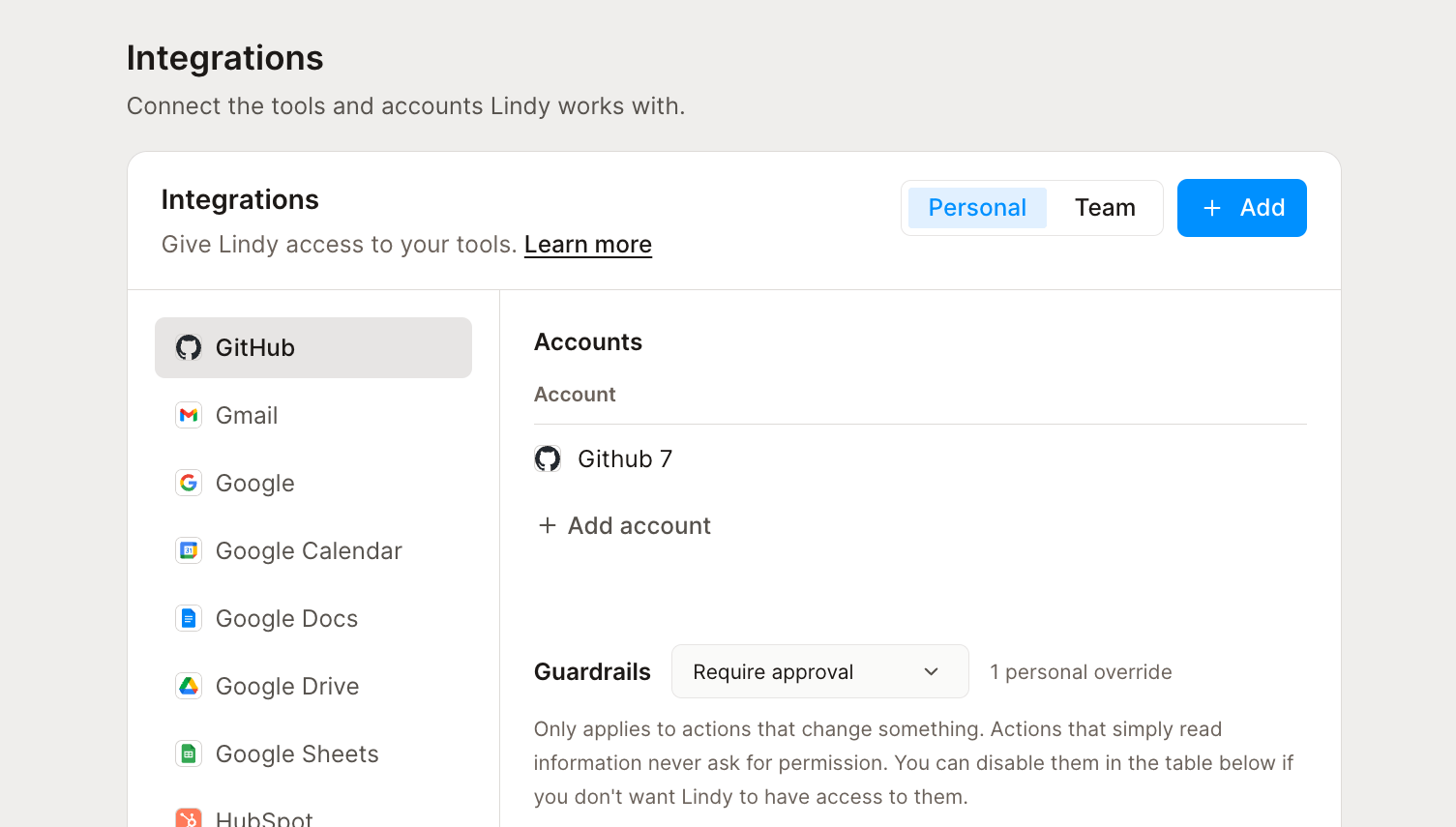Switch to the Team tab
The width and height of the screenshot is (1456, 827).
point(1105,208)
